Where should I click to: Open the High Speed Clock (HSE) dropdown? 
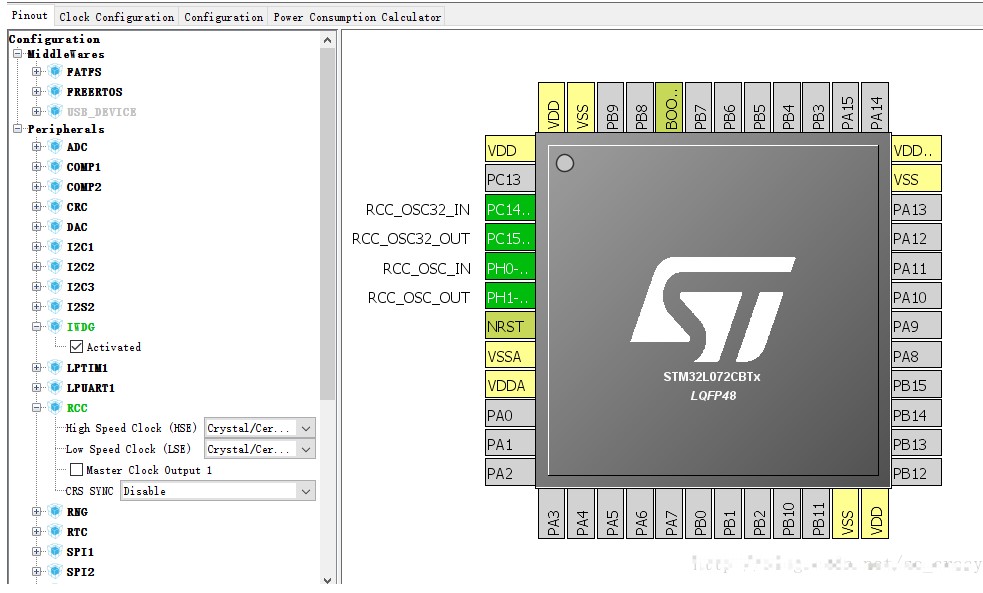260,428
